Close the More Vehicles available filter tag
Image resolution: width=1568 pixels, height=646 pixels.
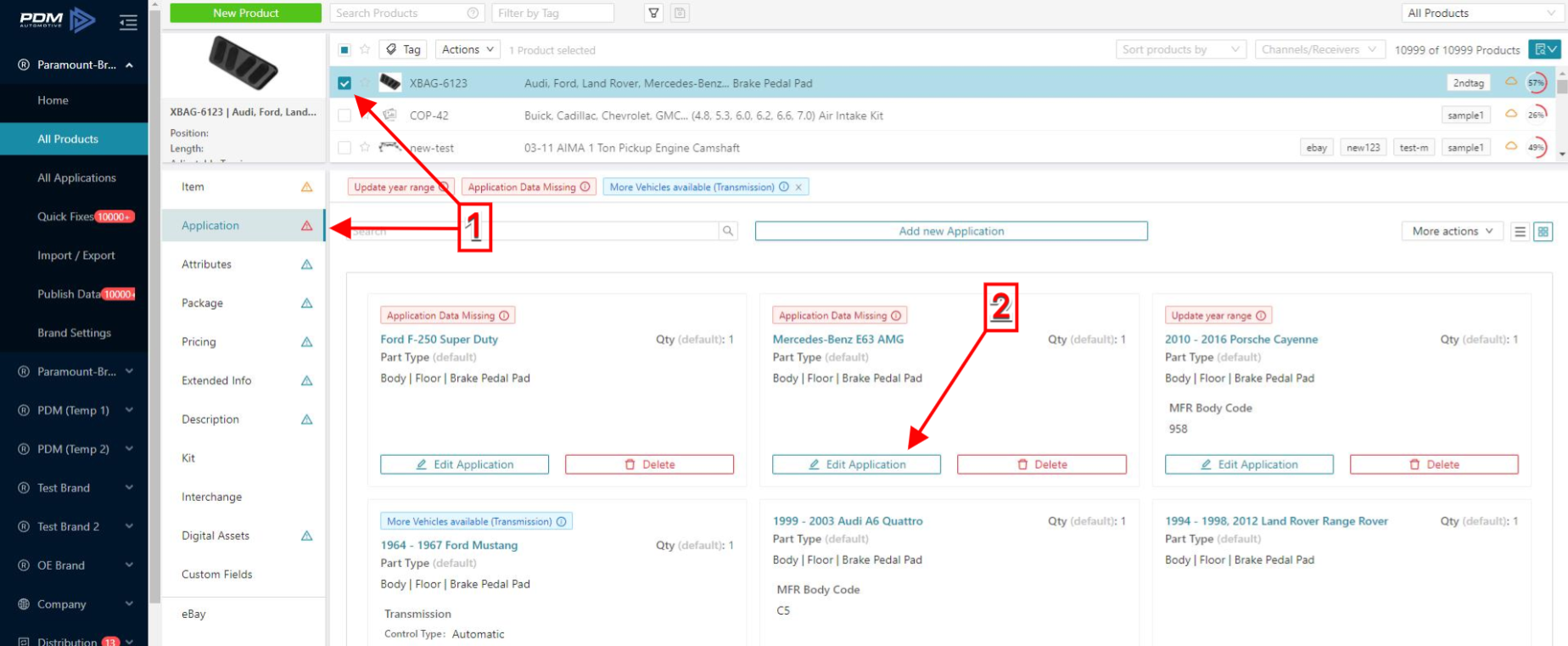[798, 187]
